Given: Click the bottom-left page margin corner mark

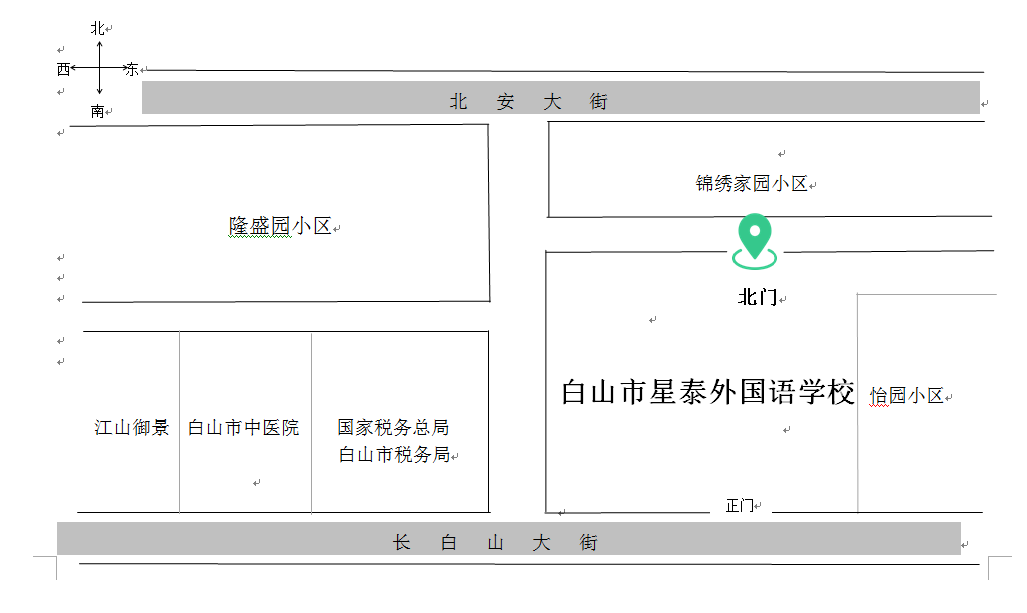Looking at the screenshot, I should click(50, 566).
